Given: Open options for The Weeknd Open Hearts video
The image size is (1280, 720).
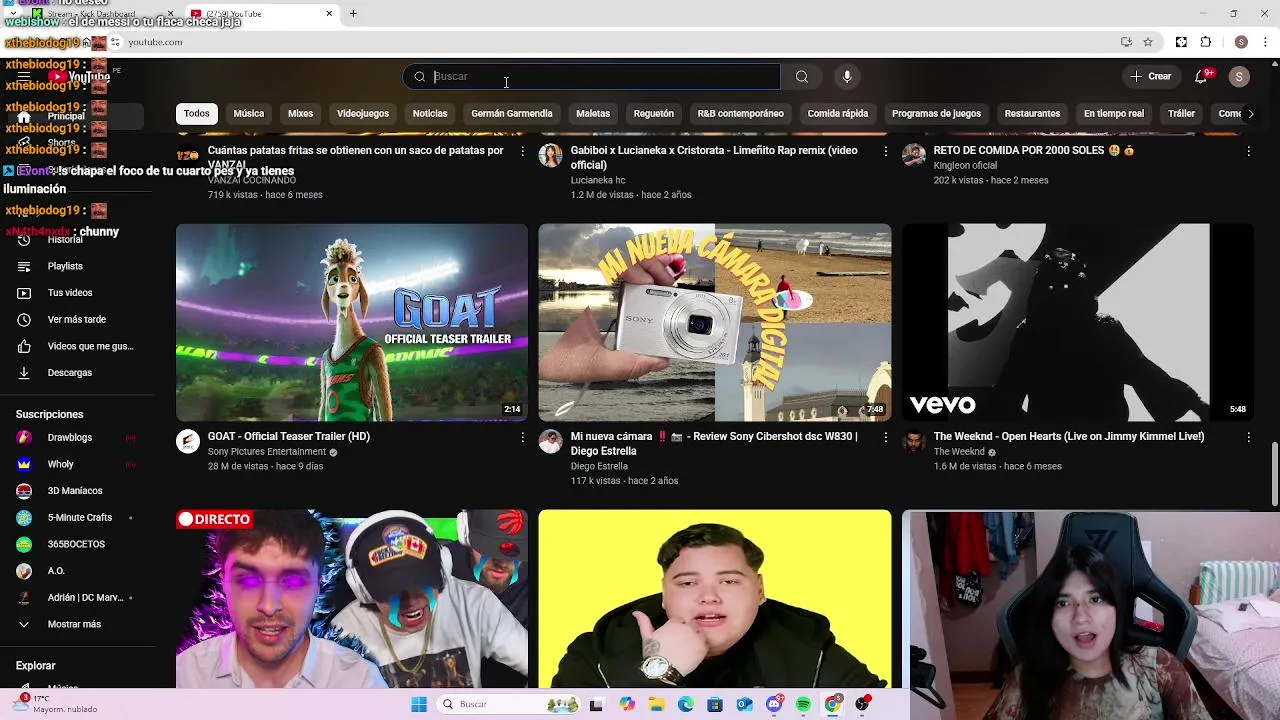Looking at the screenshot, I should point(1248,437).
